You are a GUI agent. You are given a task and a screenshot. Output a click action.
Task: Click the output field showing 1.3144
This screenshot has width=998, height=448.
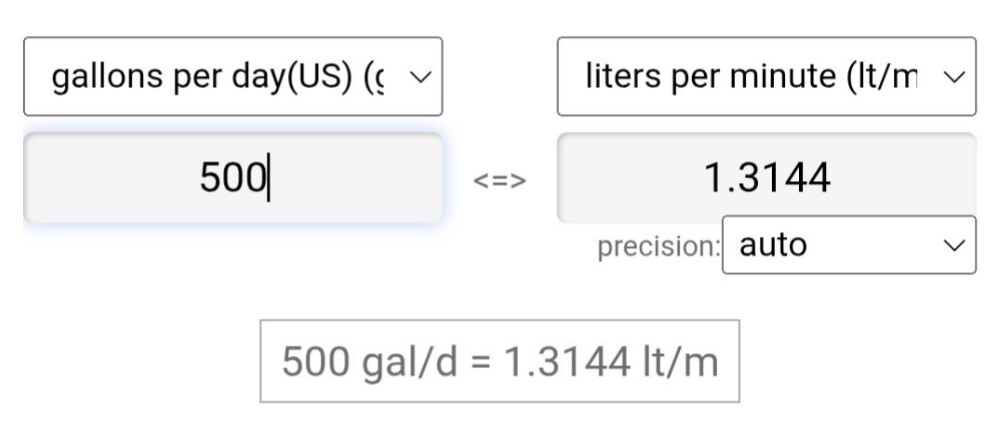pyautogui.click(x=766, y=179)
